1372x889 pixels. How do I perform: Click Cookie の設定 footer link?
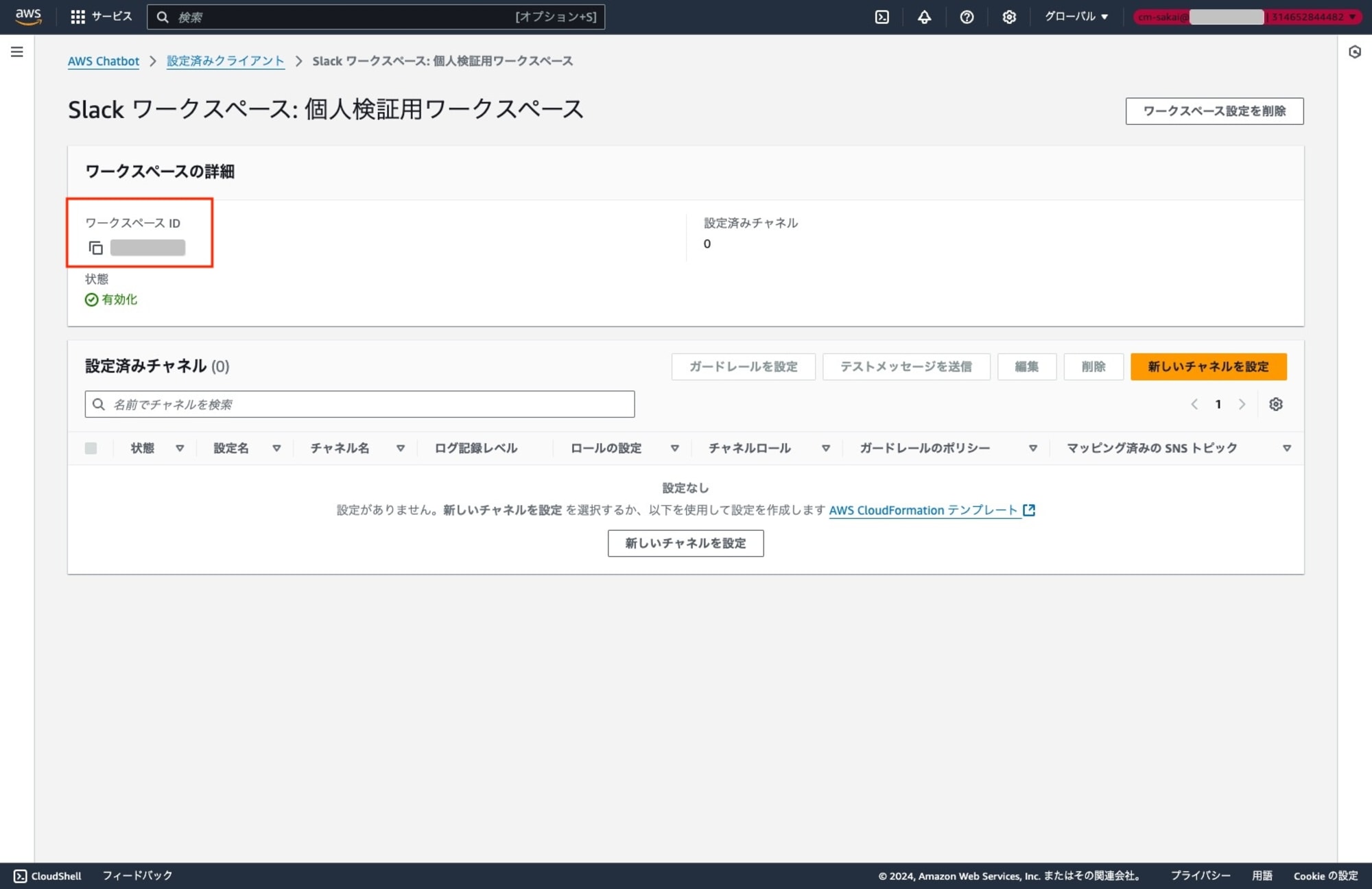pos(1326,876)
